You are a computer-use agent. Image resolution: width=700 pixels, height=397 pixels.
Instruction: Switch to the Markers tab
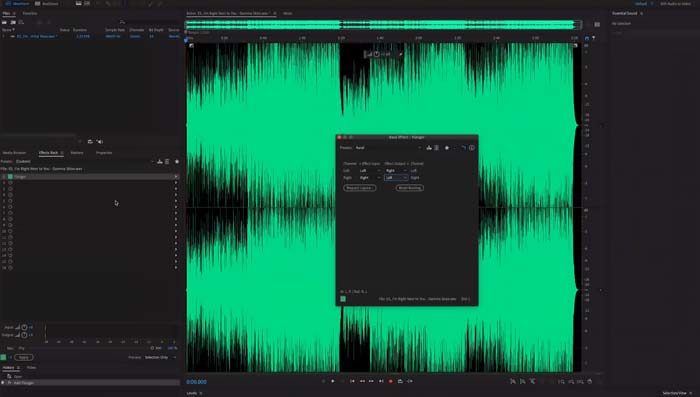[77, 153]
